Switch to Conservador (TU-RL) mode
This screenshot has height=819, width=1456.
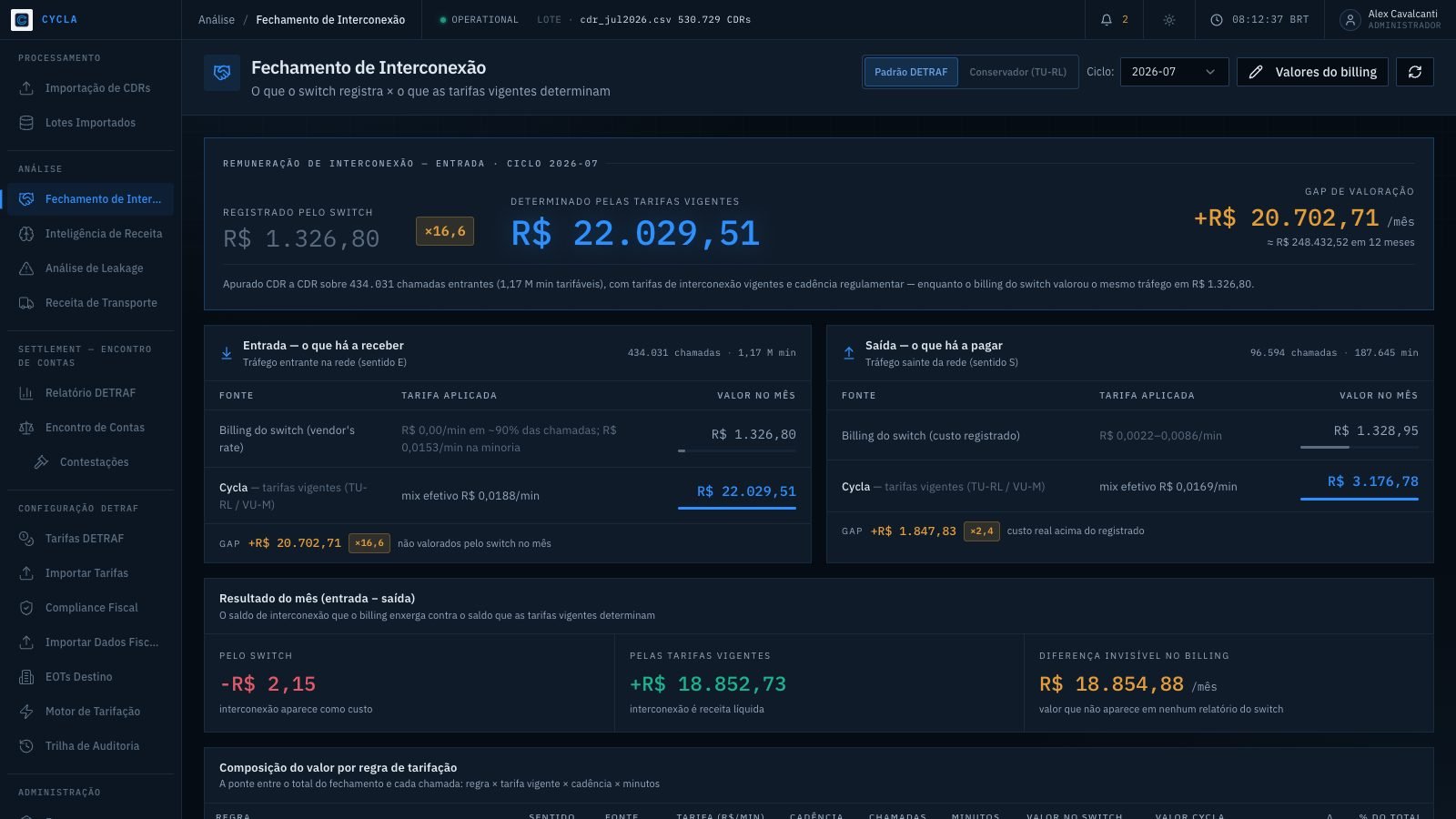1017,72
